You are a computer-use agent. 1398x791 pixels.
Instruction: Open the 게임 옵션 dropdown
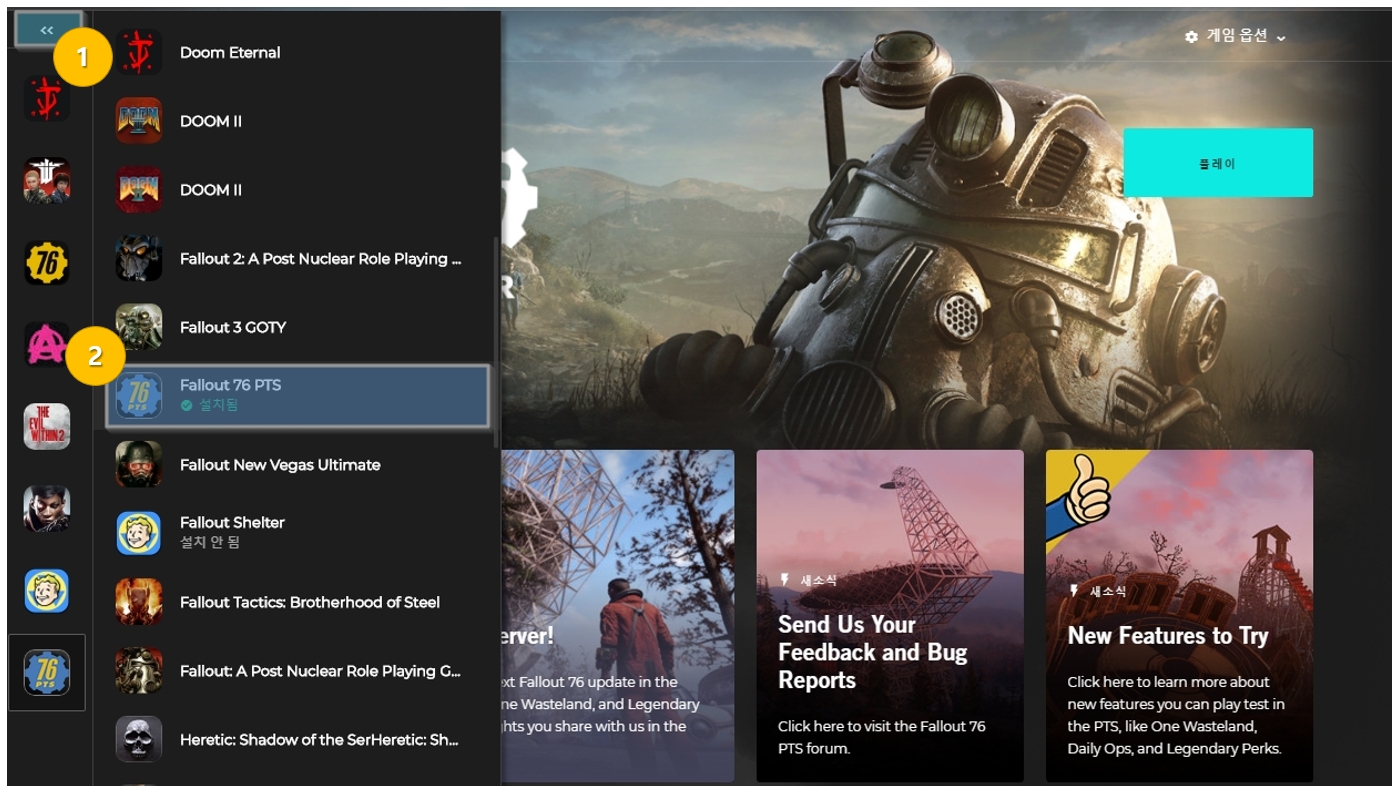tap(1236, 36)
